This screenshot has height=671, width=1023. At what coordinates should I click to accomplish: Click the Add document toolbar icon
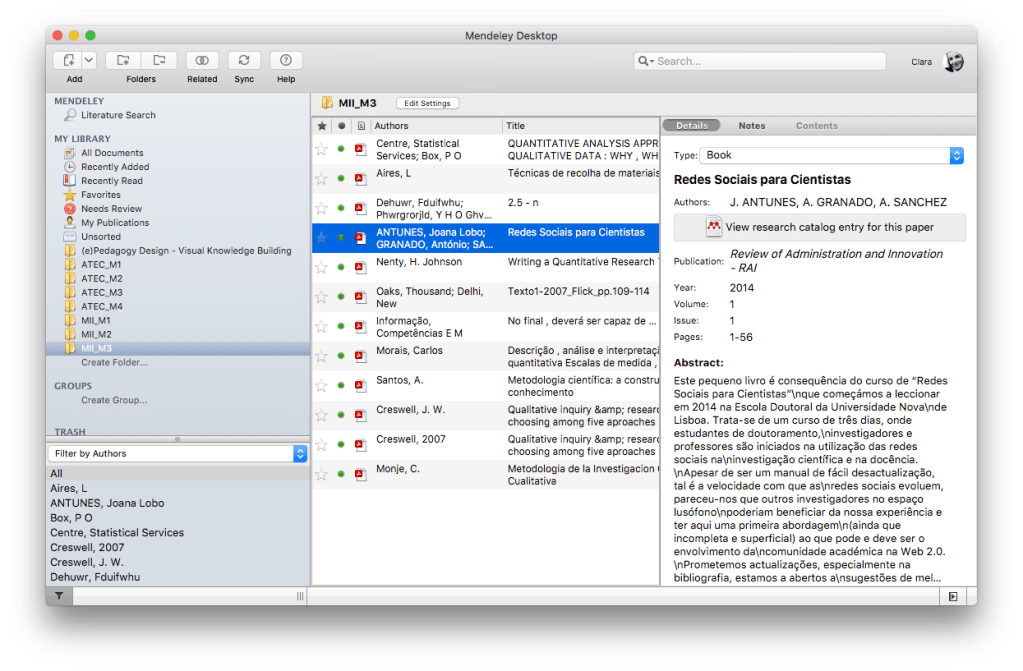coord(68,61)
